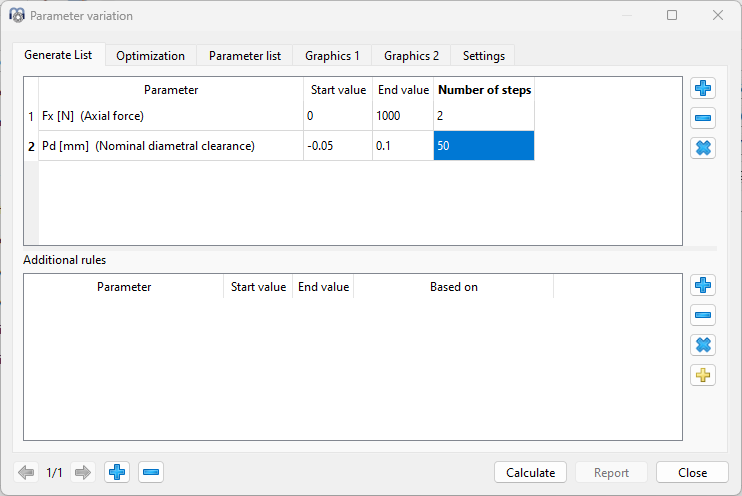Remove the page with the bottom minus icon

[x=151, y=472]
